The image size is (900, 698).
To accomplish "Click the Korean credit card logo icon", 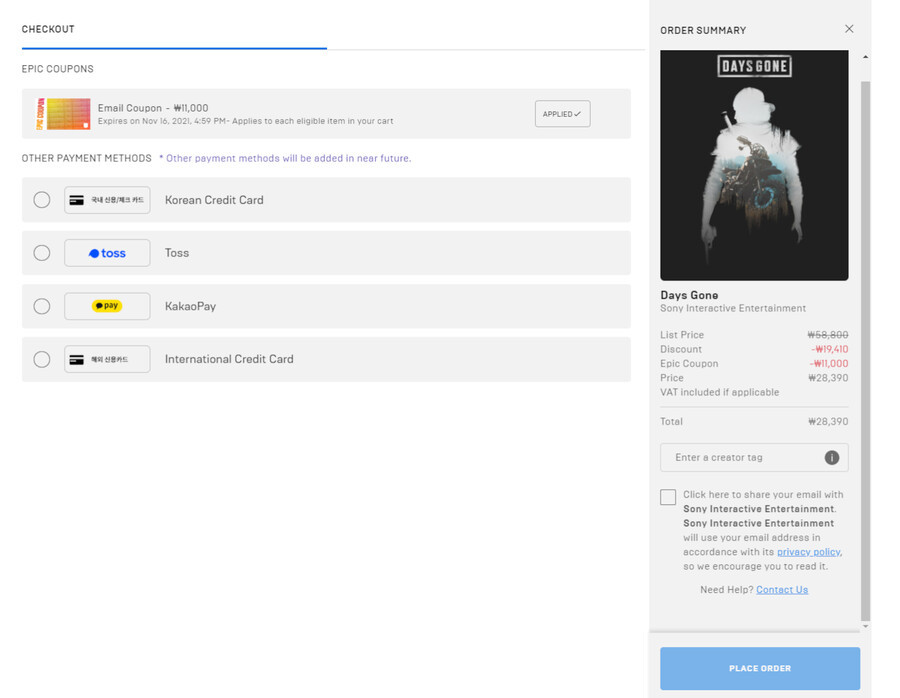I will point(107,200).
